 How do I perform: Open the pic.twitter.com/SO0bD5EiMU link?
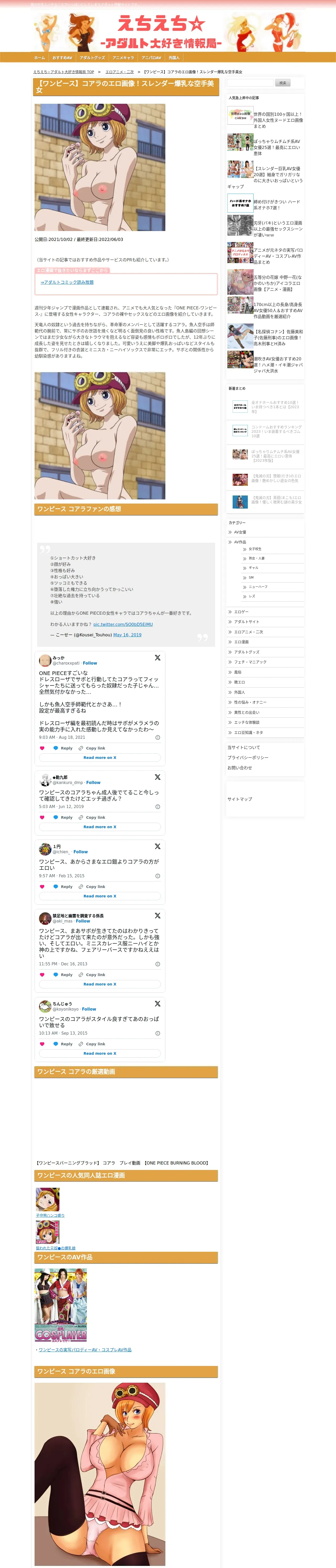coord(123,625)
